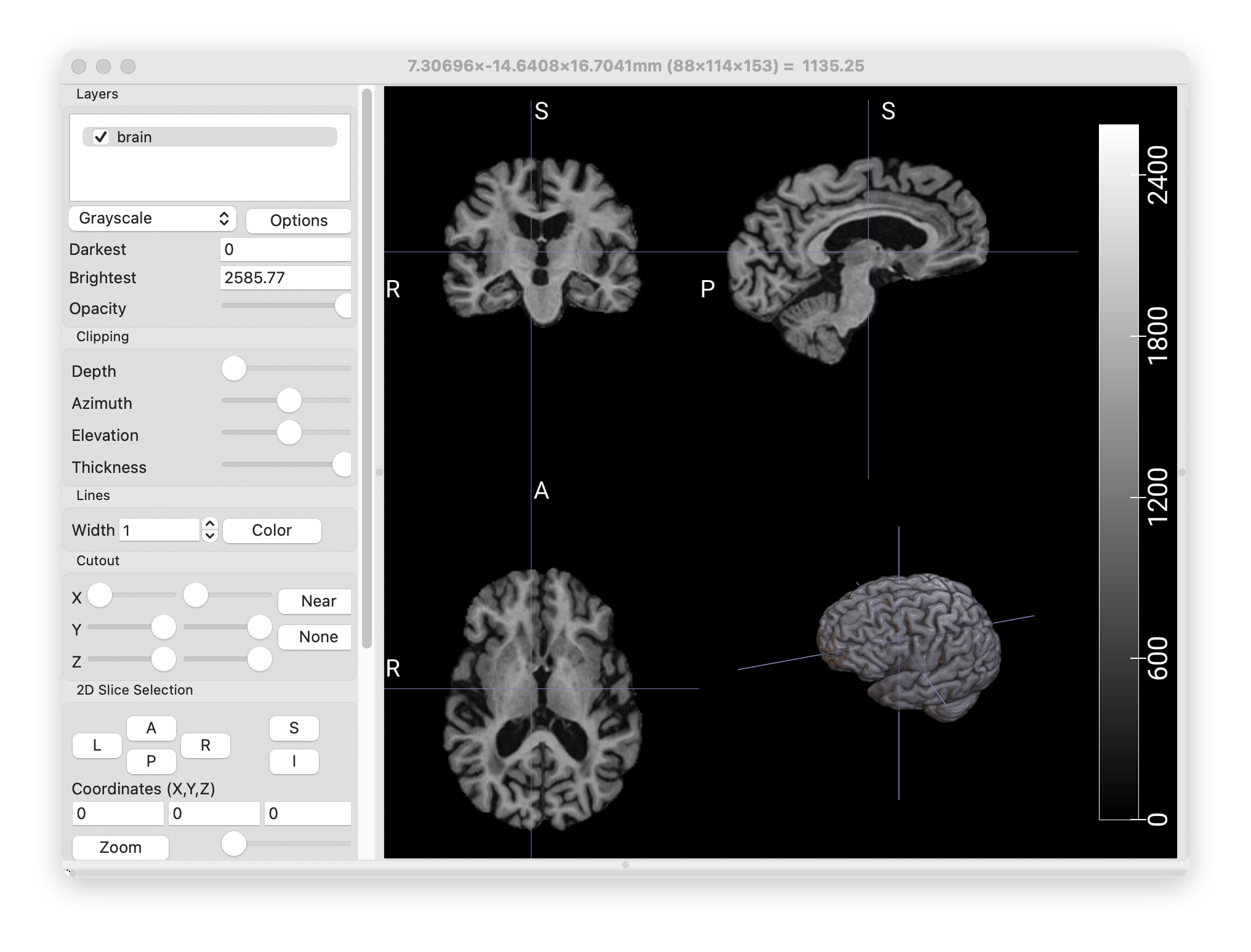Click the Options button
The image size is (1251, 952).
299,220
